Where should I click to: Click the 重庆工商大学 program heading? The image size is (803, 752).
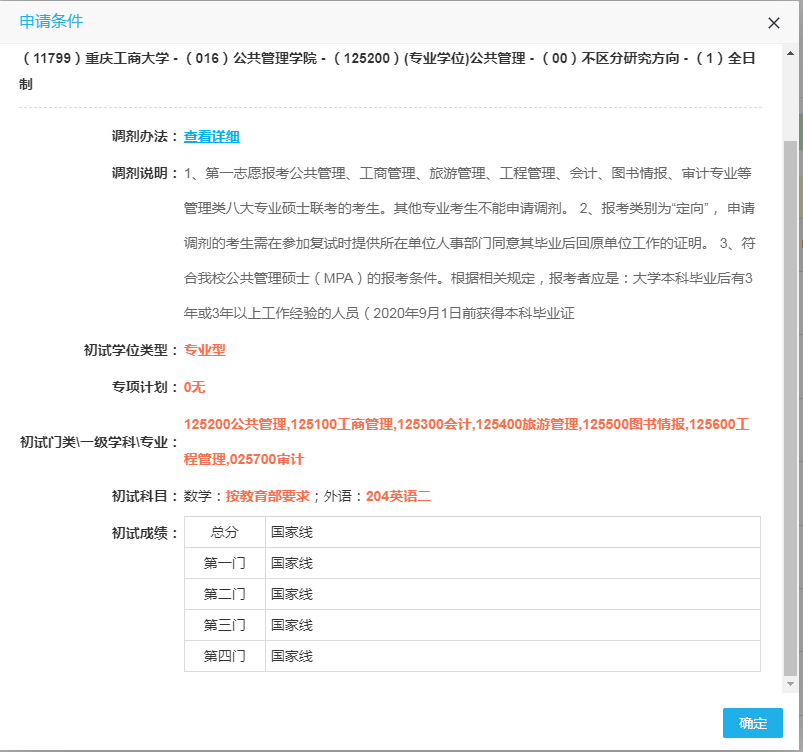(388, 71)
